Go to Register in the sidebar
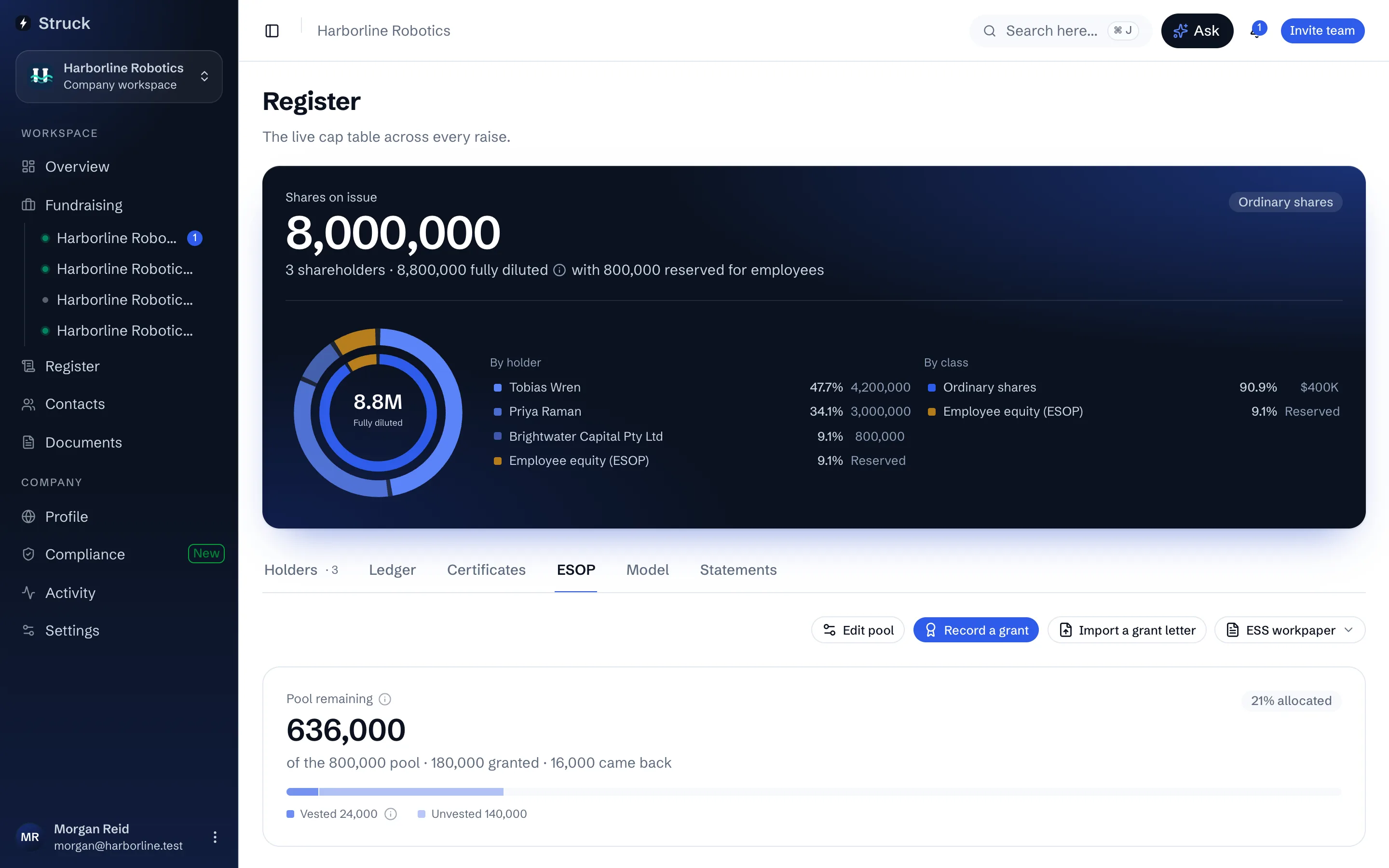Screen dimensions: 1389x868 (119, 366)
